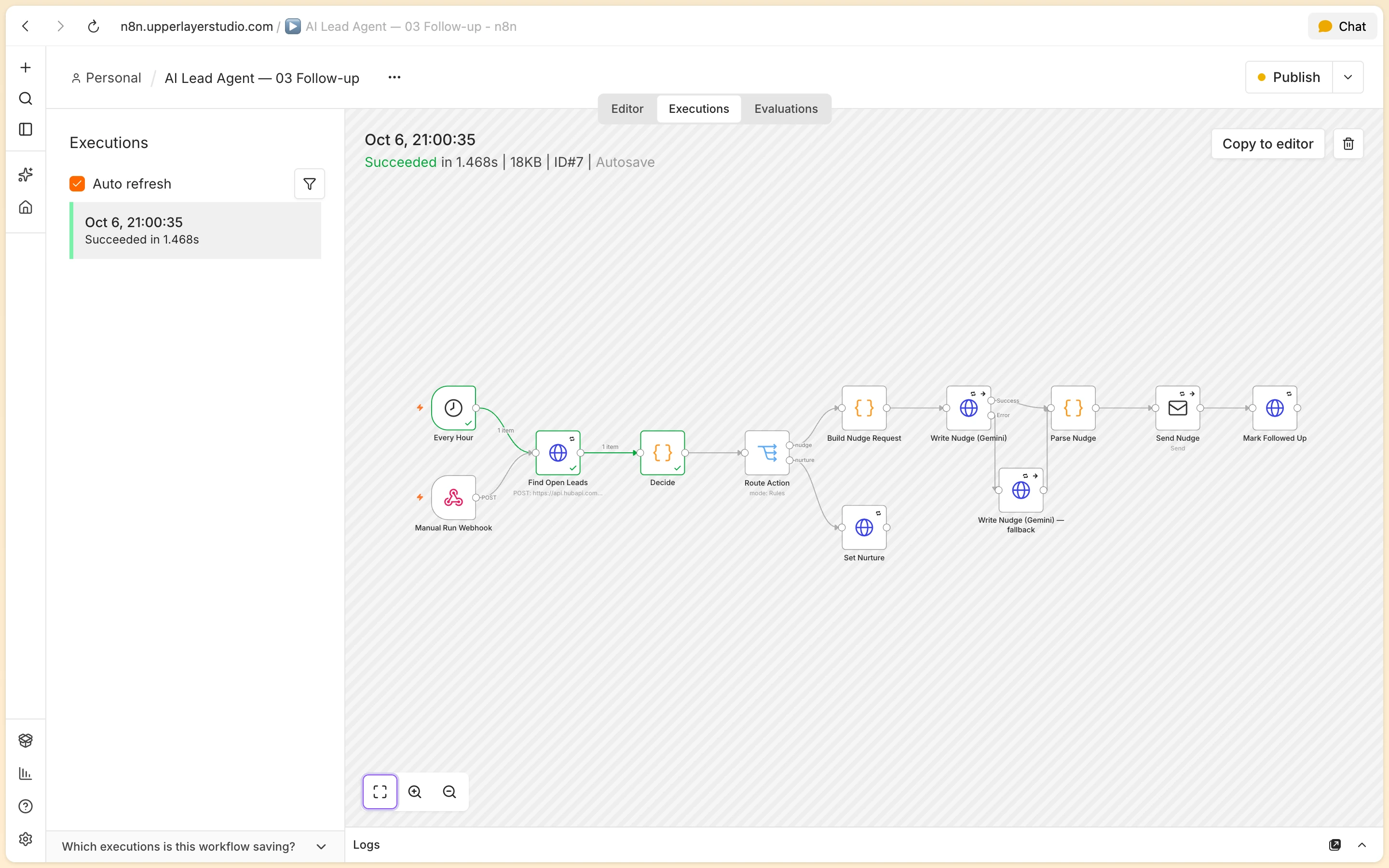The height and width of the screenshot is (868, 1389).
Task: Select the Send Nudge email node
Action: coord(1178,408)
